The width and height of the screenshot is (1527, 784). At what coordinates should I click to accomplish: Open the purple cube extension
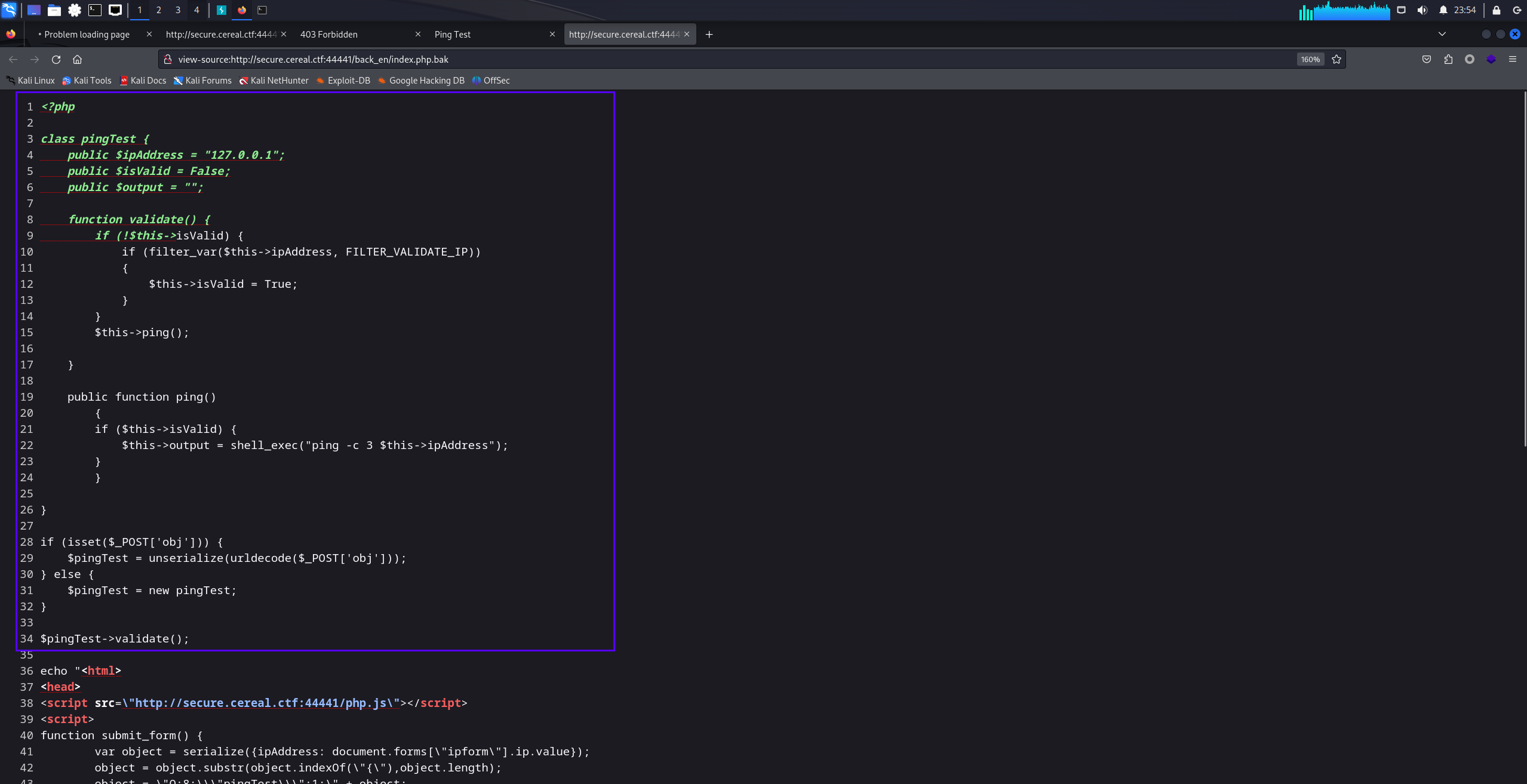click(x=1491, y=59)
